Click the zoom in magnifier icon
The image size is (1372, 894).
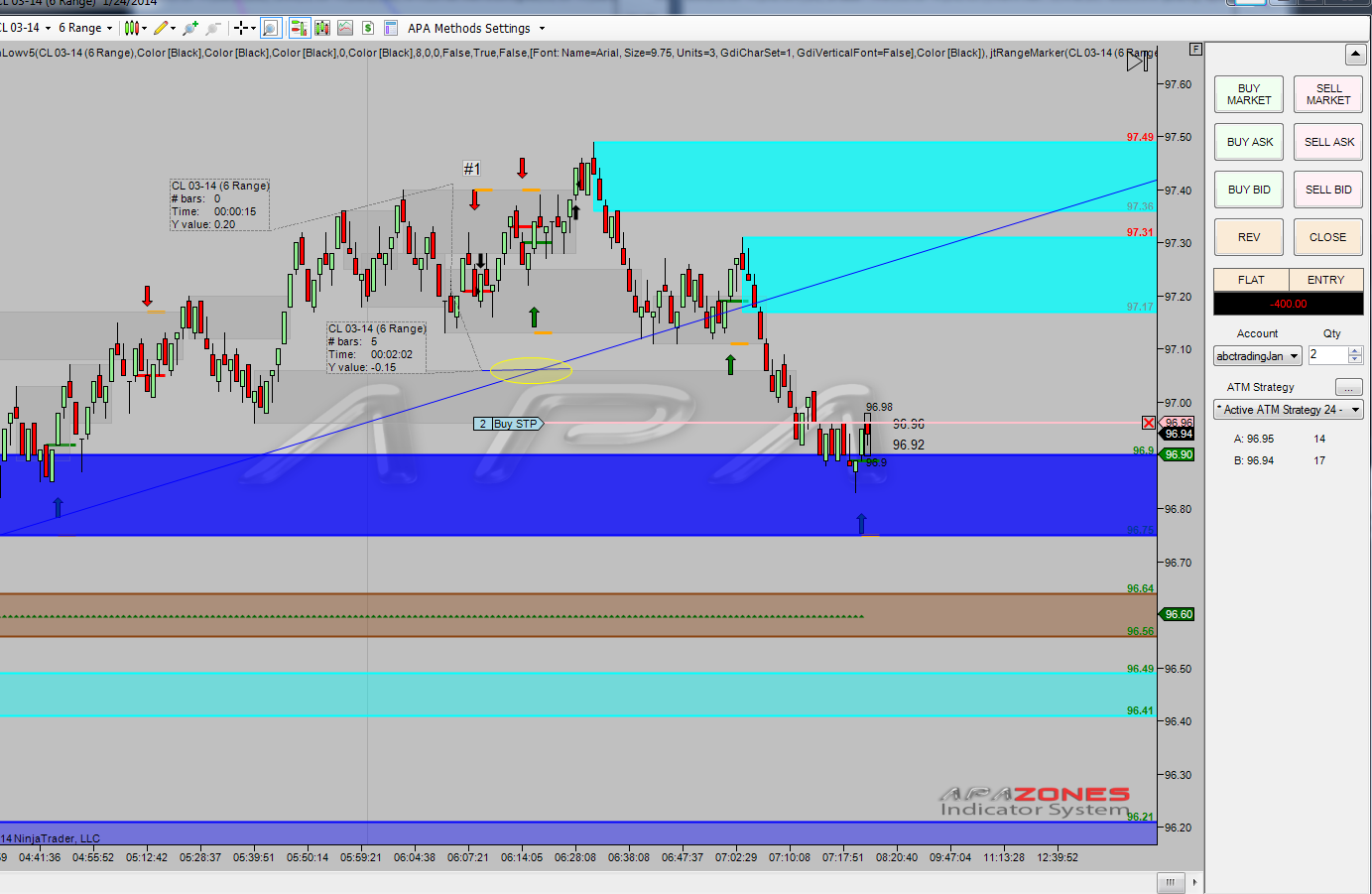click(190, 28)
